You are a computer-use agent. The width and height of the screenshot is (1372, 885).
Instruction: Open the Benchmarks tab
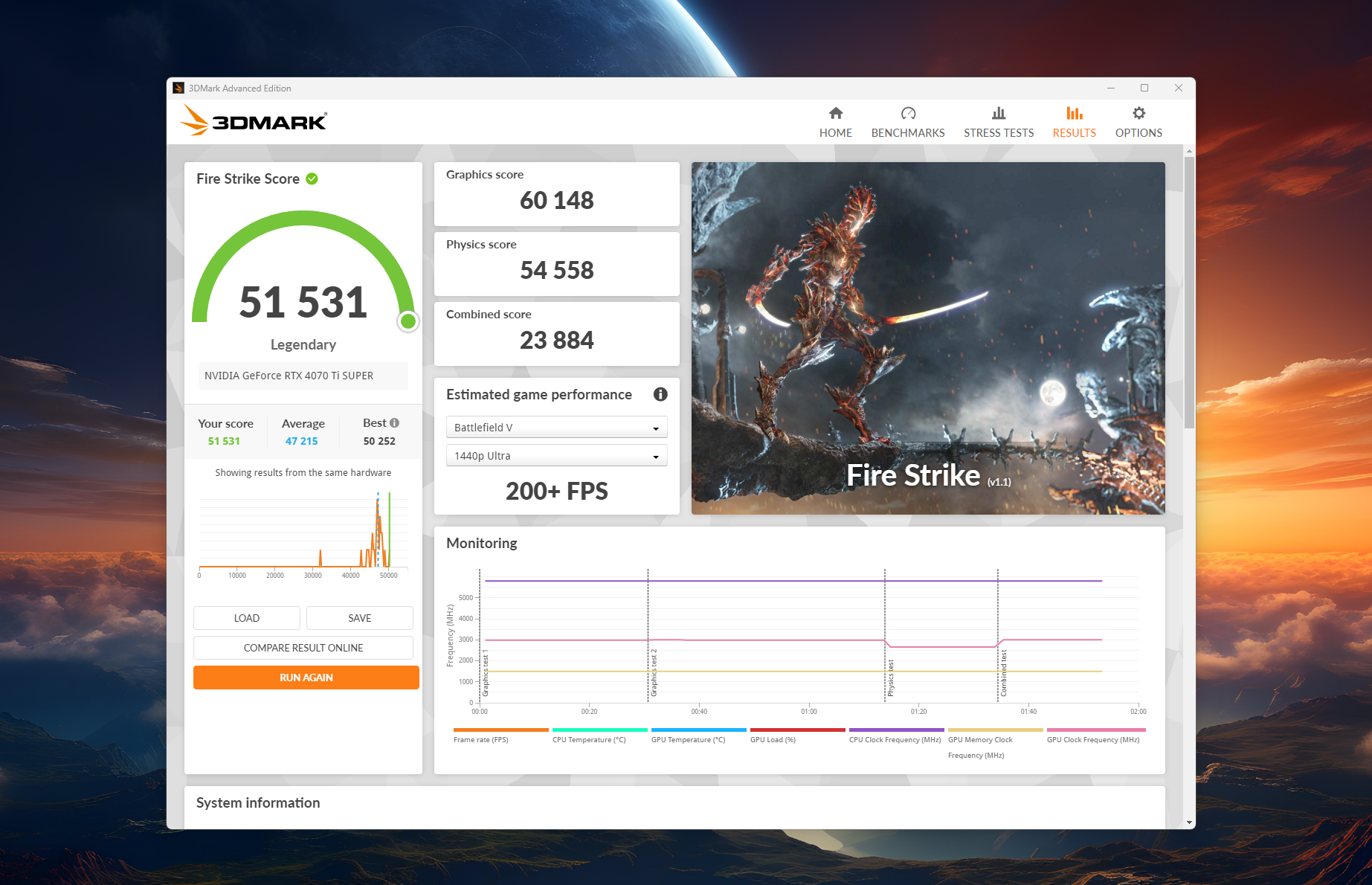click(907, 123)
